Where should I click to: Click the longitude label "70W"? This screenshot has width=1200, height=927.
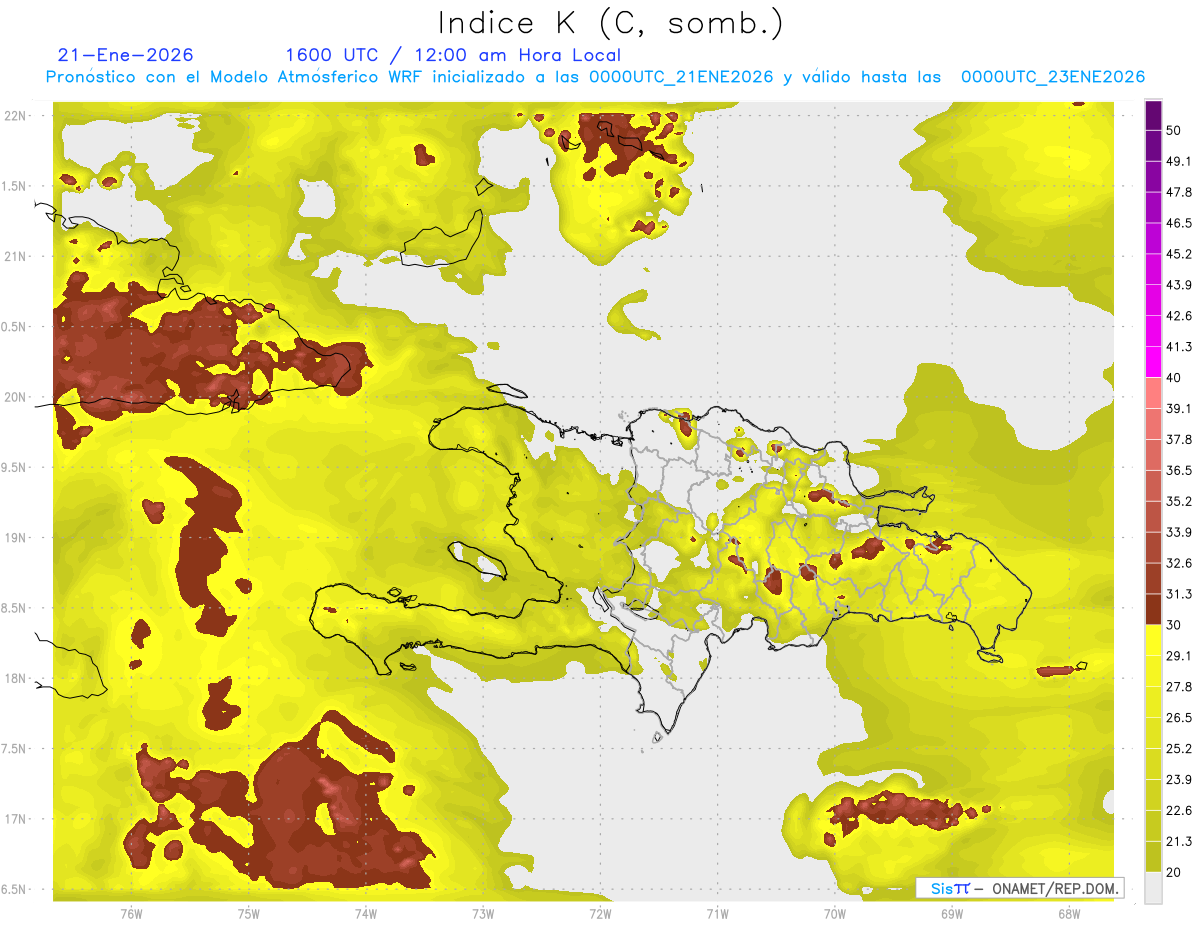tap(835, 914)
